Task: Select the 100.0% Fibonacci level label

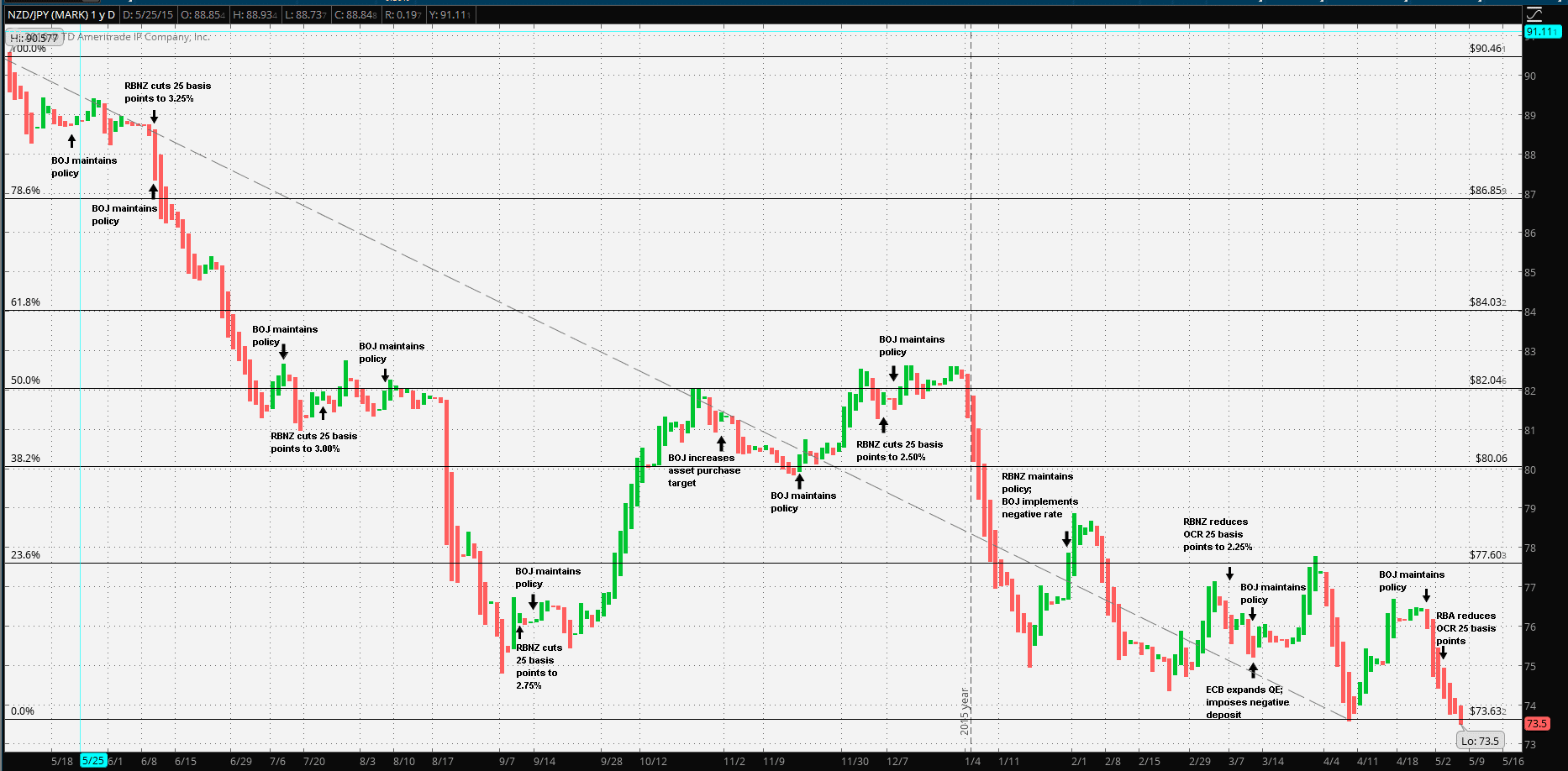Action: point(28,49)
